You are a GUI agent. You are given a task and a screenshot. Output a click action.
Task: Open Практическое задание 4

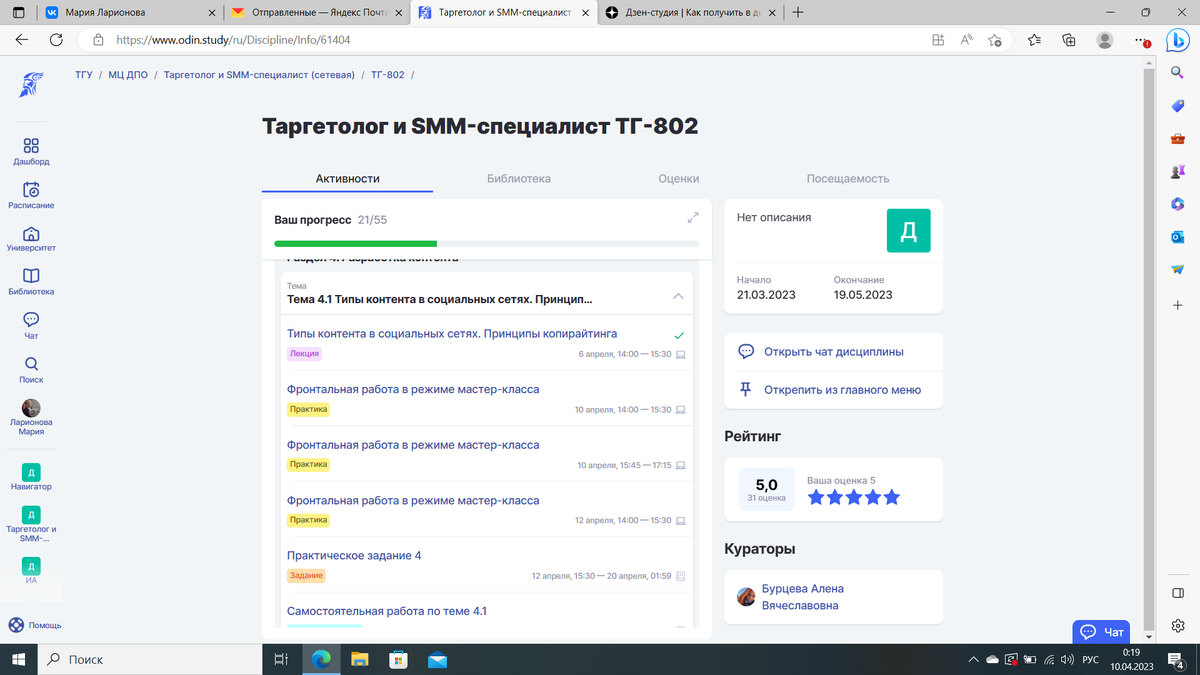[x=354, y=555]
